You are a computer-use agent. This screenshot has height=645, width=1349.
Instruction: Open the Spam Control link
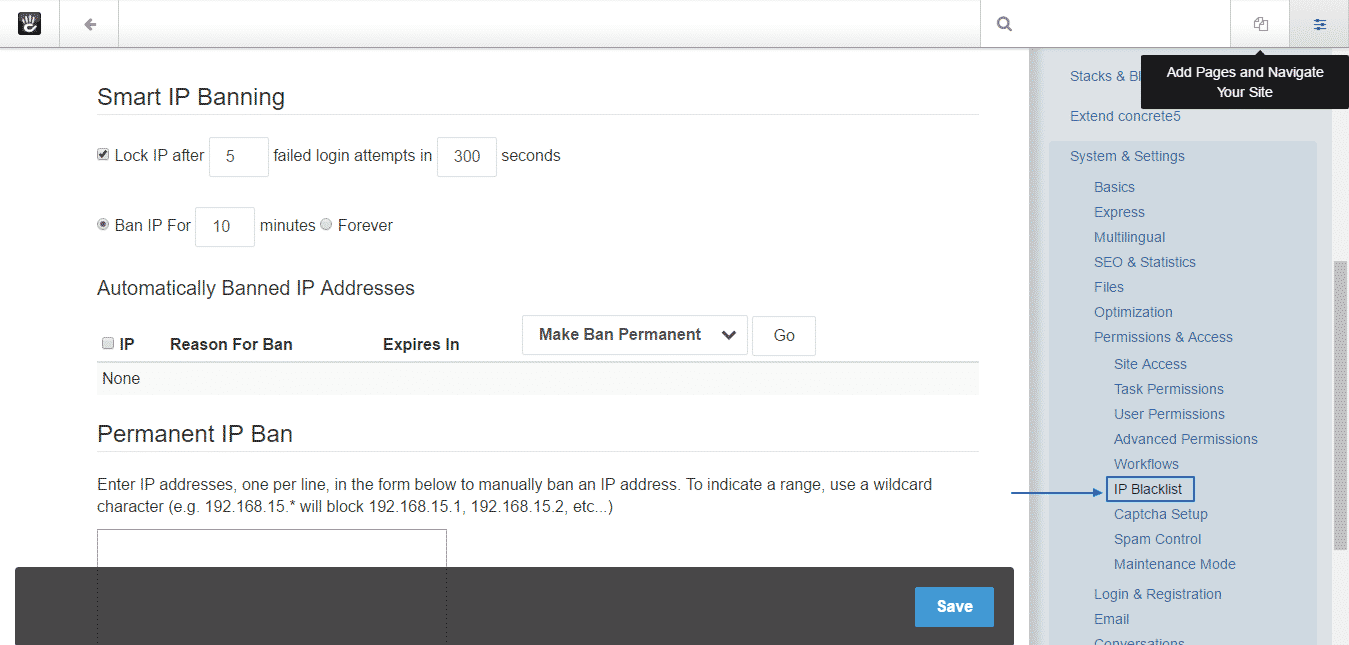click(1157, 539)
